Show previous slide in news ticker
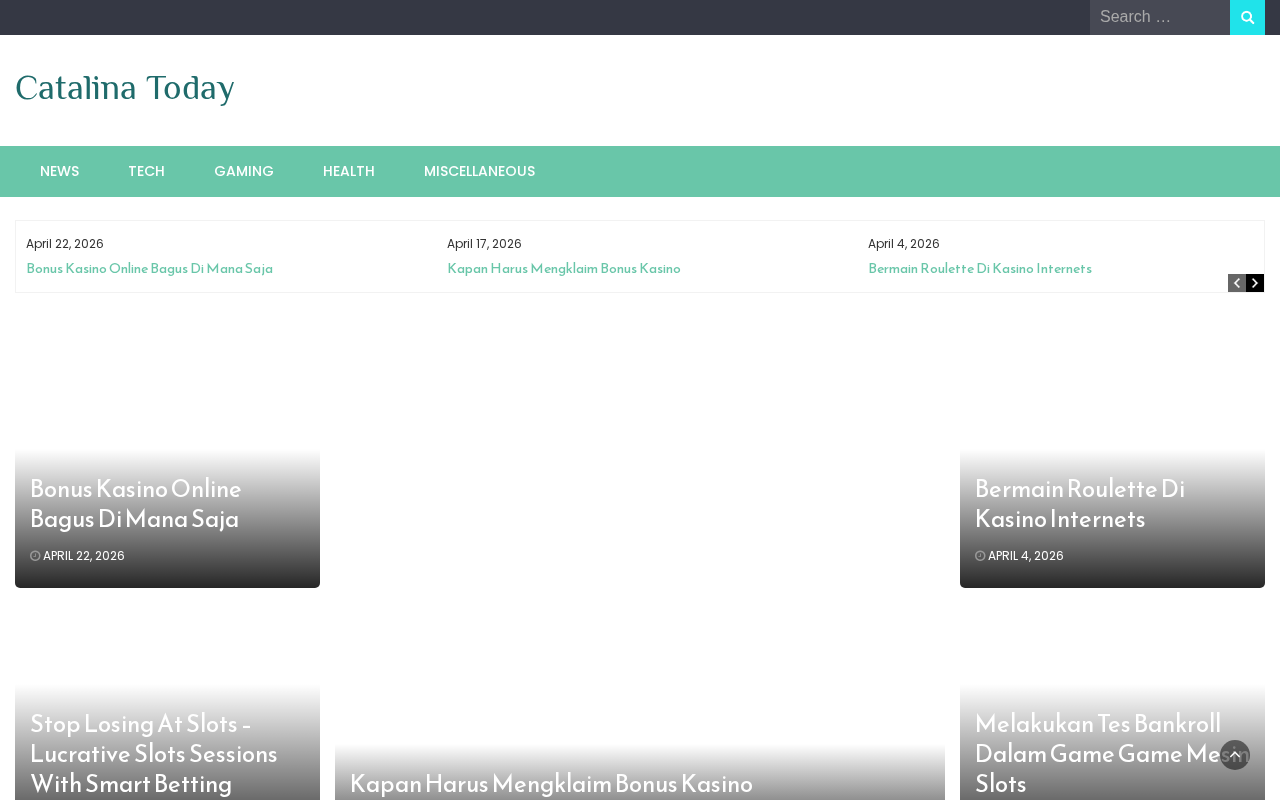 pos(1237,283)
